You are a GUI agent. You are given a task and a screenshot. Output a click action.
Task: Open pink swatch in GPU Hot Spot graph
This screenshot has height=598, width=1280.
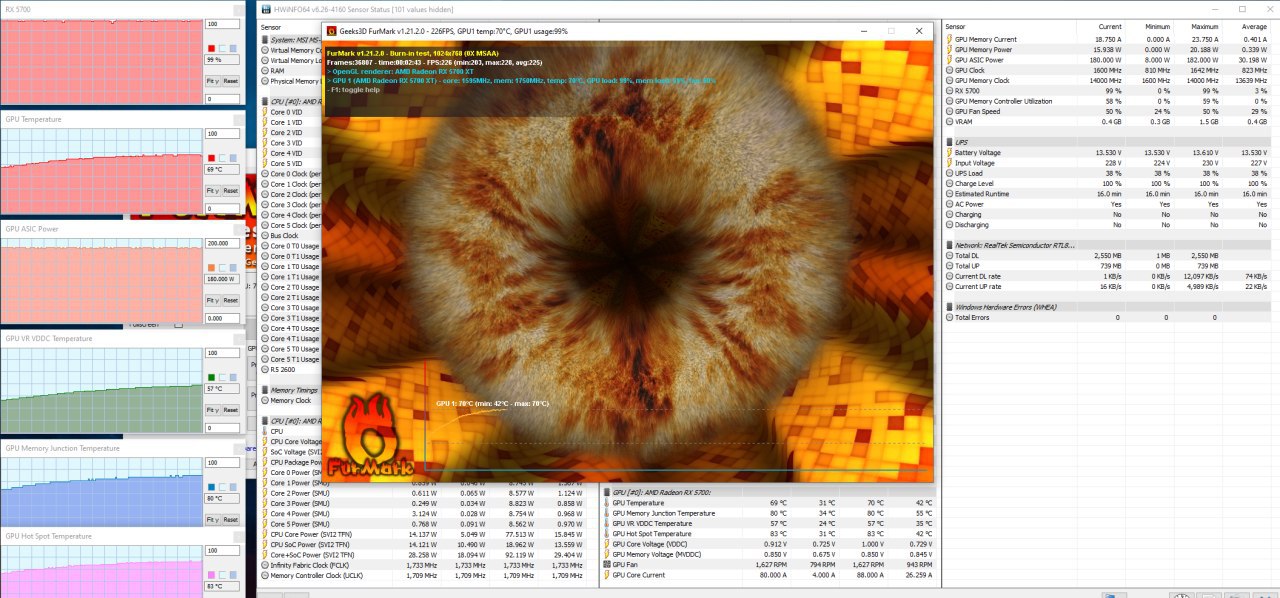[x=211, y=574]
